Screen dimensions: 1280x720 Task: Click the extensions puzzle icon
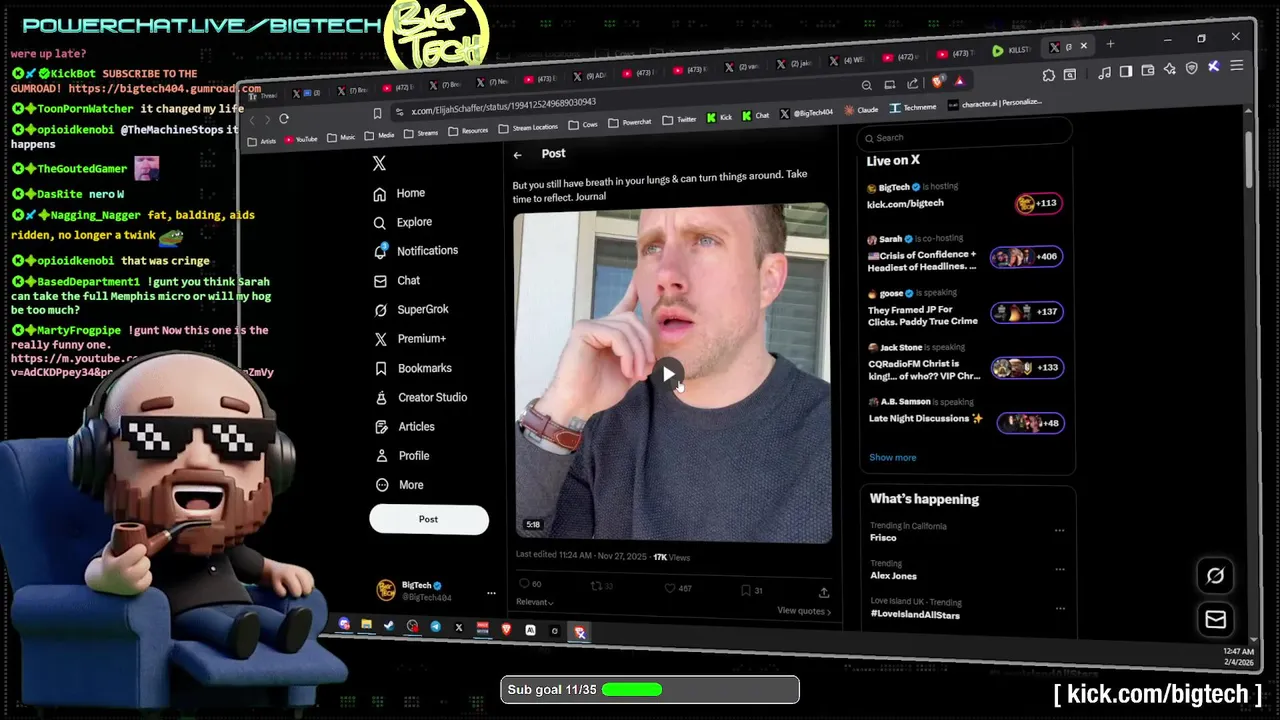coord(1048,75)
